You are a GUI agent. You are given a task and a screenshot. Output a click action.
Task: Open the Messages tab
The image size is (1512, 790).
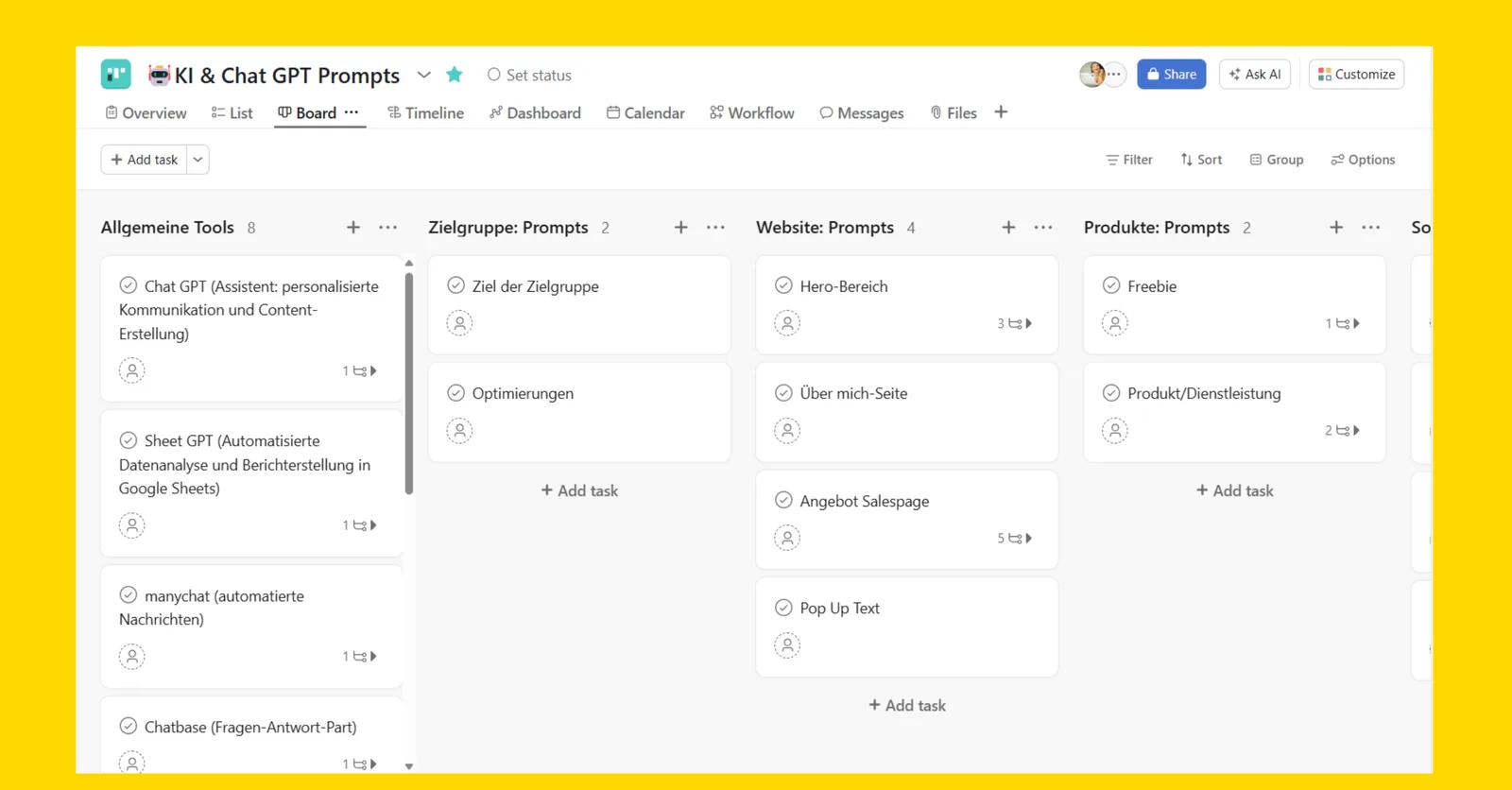pos(861,112)
